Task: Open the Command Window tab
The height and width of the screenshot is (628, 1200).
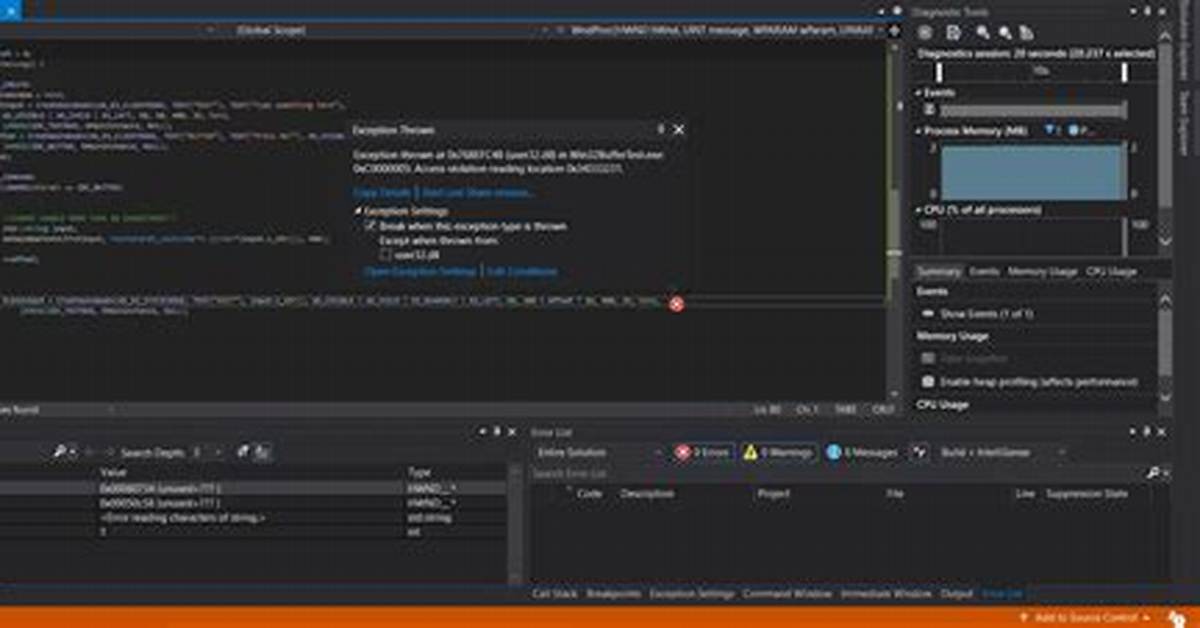Action: (x=786, y=593)
